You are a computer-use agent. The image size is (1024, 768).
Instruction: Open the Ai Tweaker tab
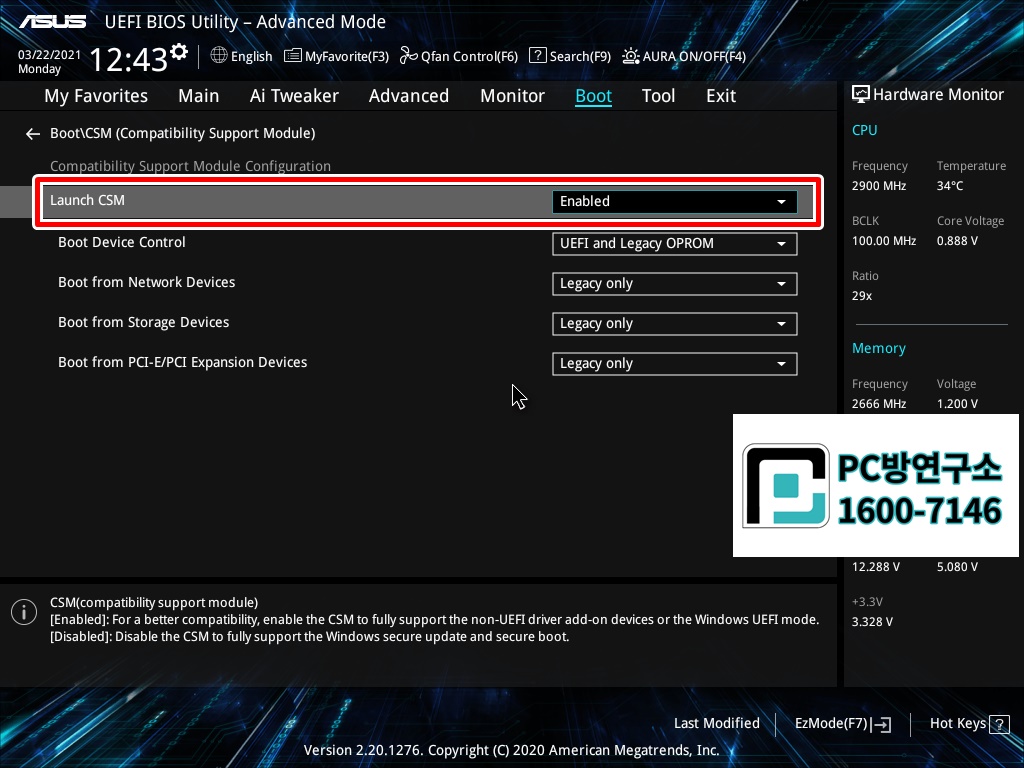pyautogui.click(x=294, y=96)
